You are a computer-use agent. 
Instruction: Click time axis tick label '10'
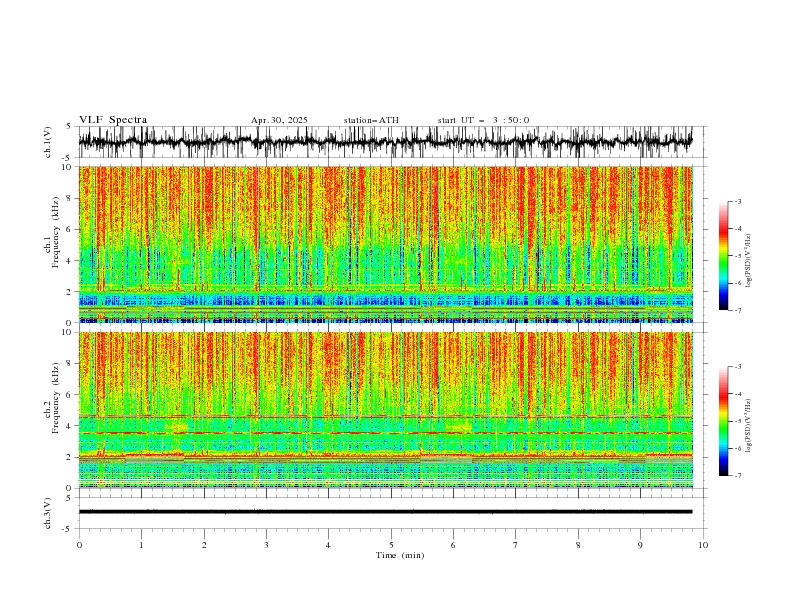point(703,545)
